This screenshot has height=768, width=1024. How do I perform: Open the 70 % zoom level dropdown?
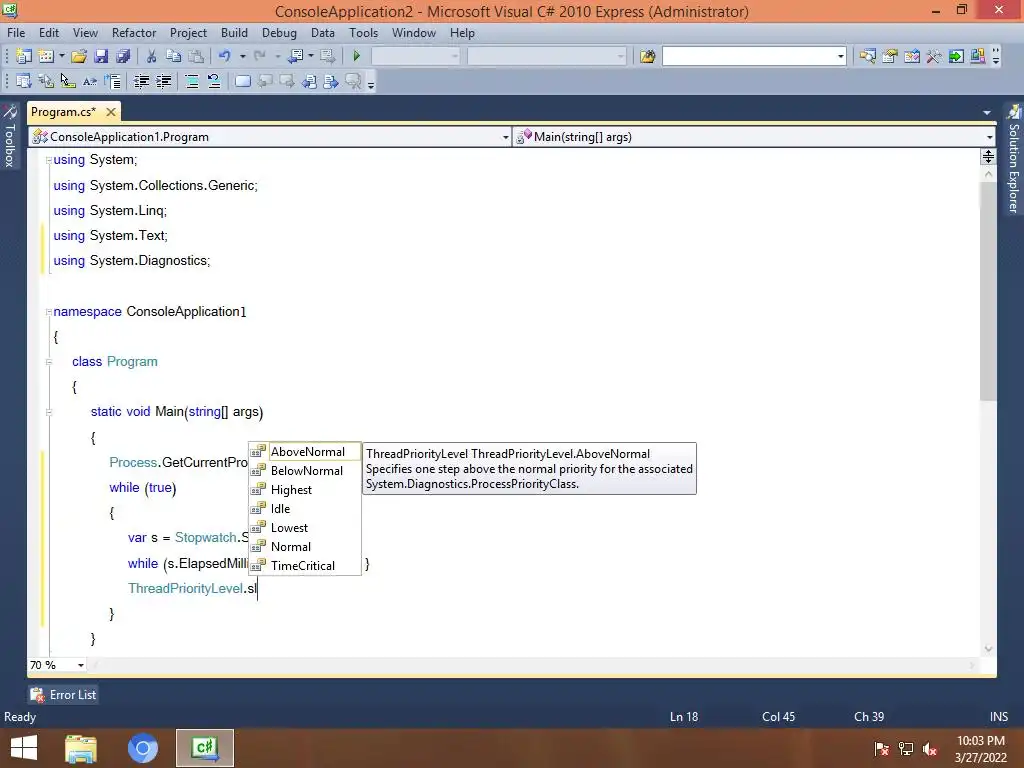pos(81,665)
